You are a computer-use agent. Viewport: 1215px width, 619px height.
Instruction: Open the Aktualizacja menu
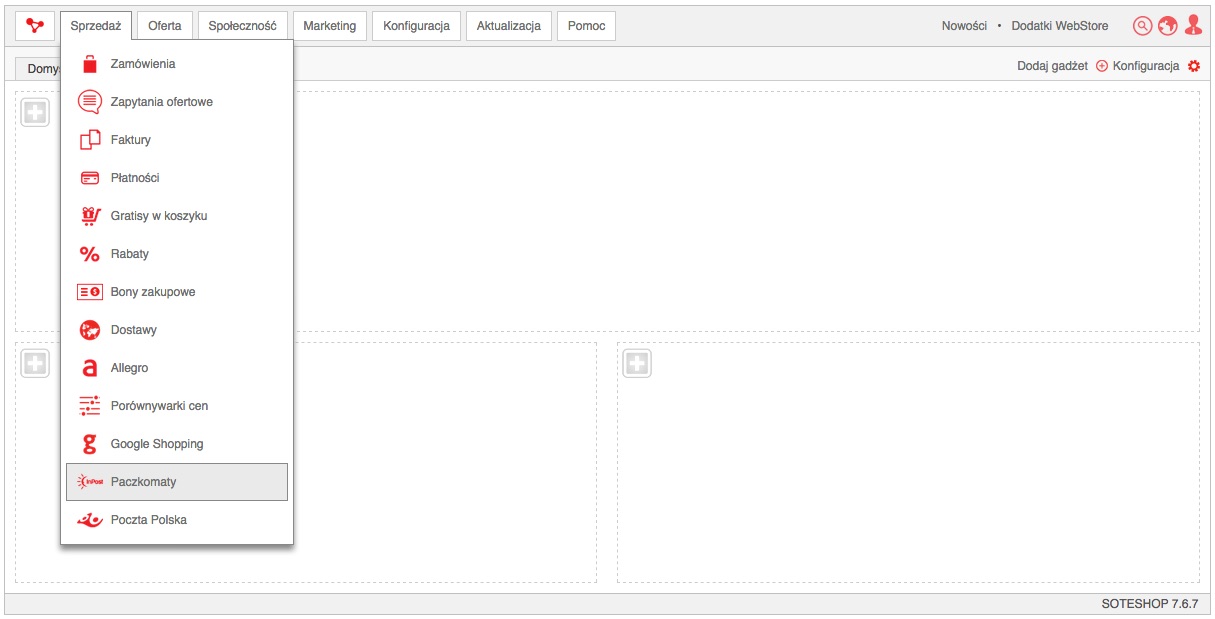pyautogui.click(x=509, y=26)
